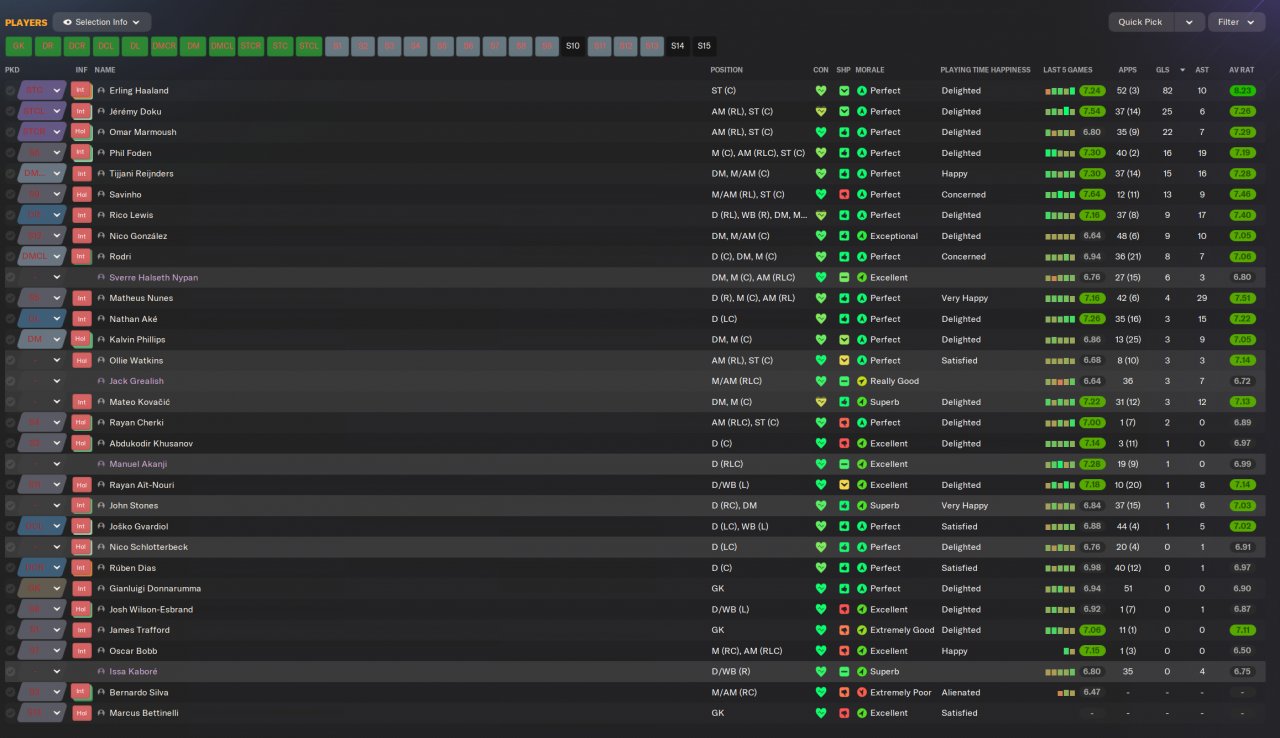Select the S15 substitute slot

(704, 46)
